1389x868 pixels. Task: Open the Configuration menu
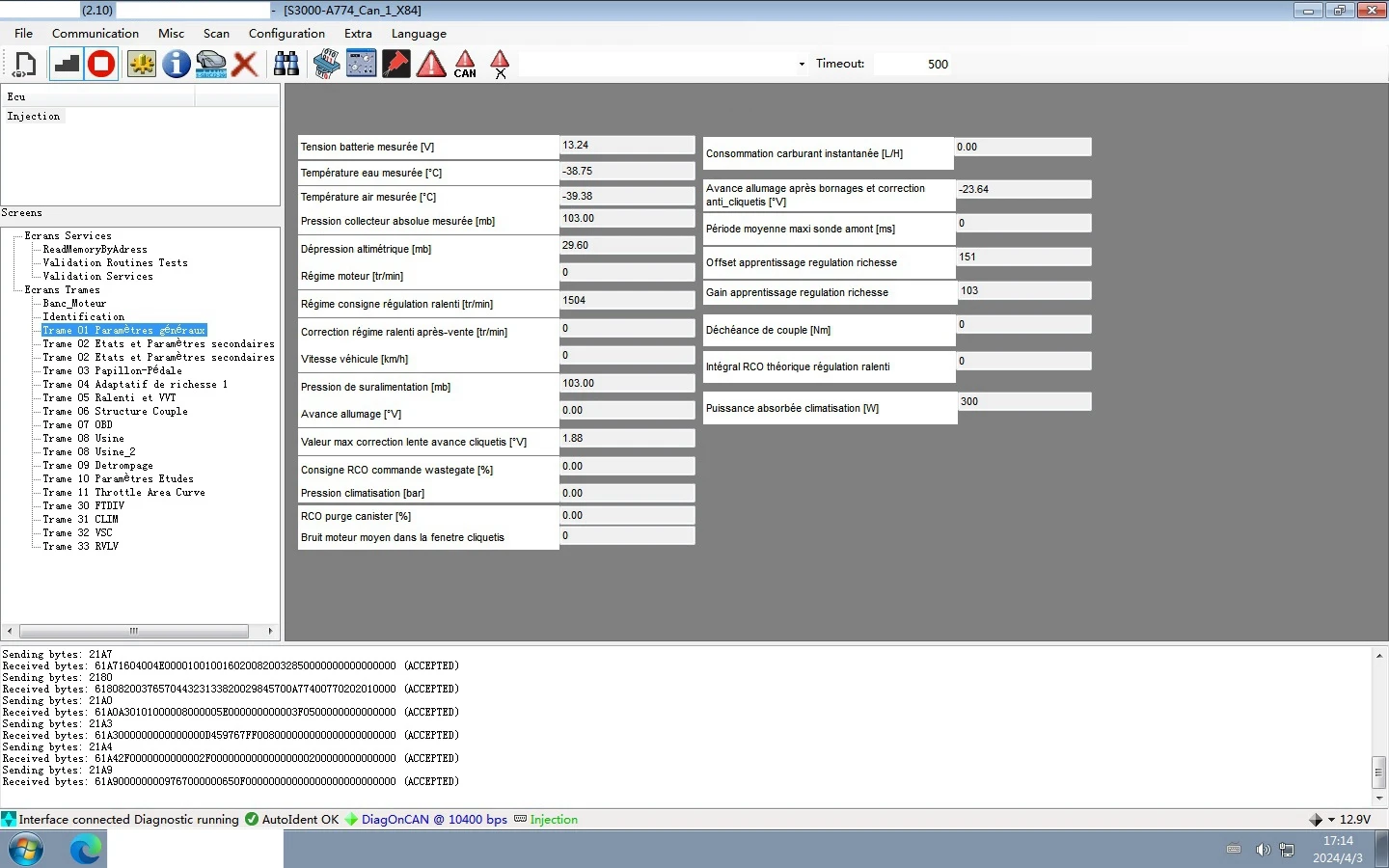coord(286,34)
